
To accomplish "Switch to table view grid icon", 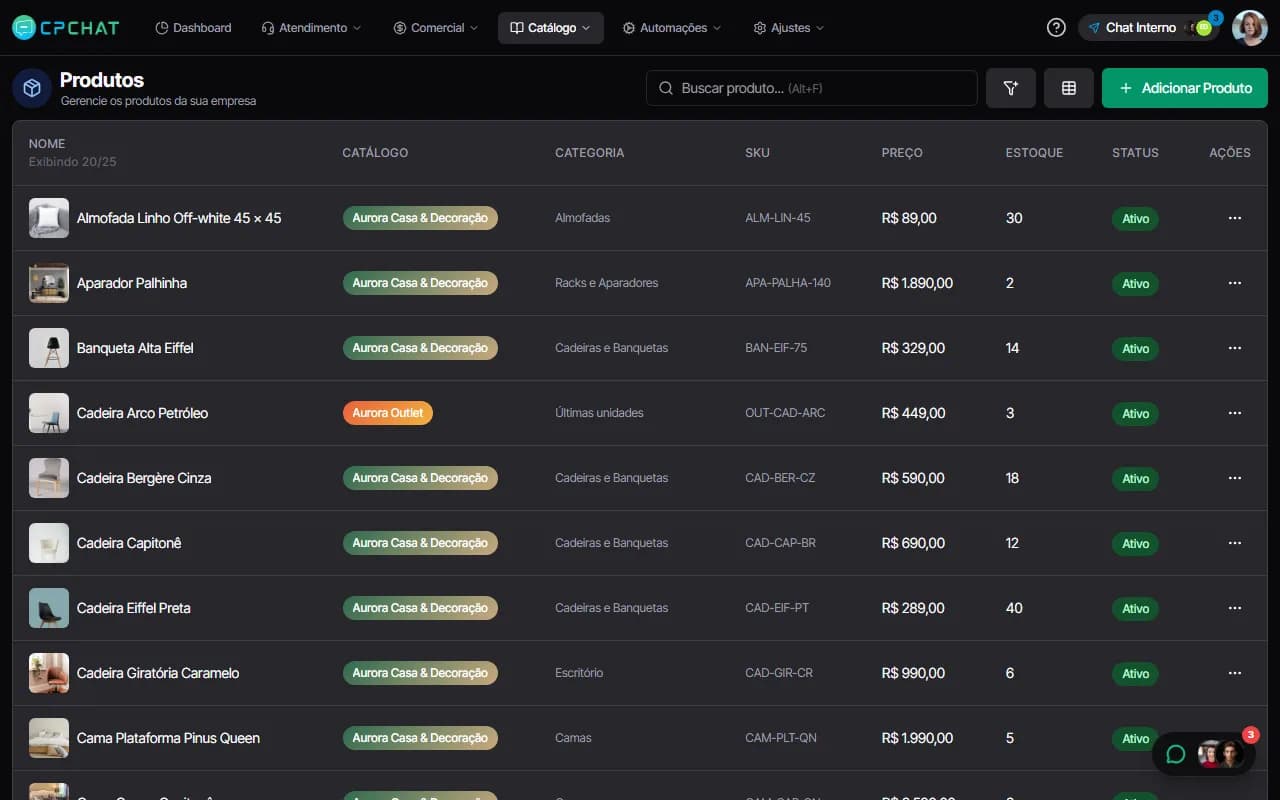I will tap(1069, 88).
